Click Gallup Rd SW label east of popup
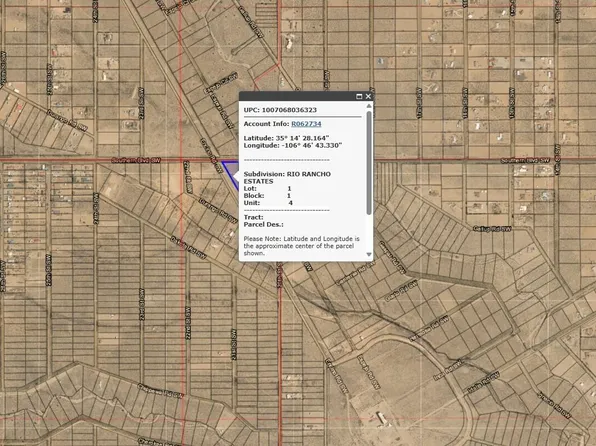This screenshot has height=446, width=596. (x=492, y=229)
